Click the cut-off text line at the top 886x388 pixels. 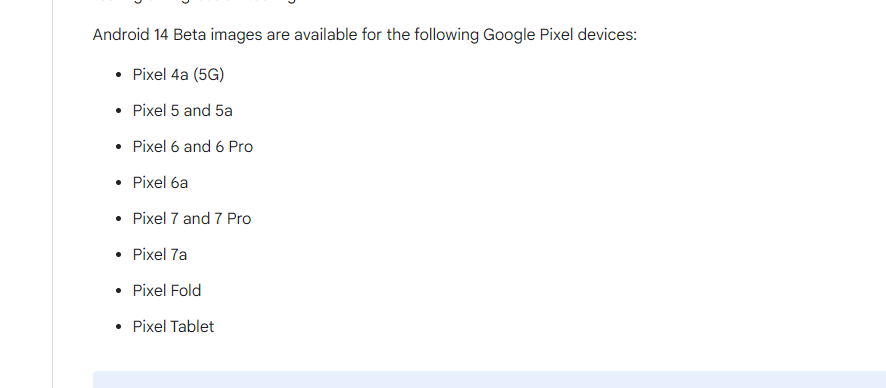click(195, 2)
